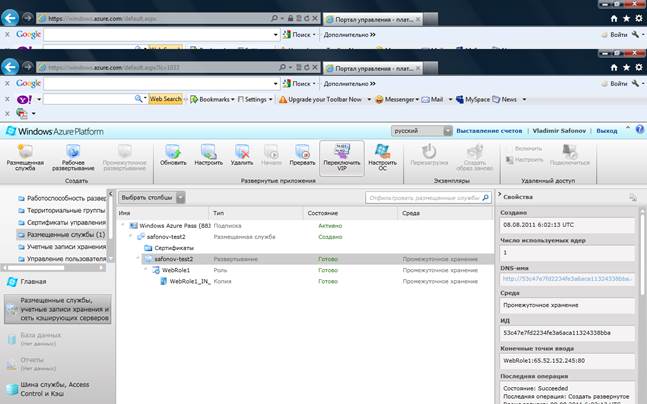The height and width of the screenshot is (404, 647).
Task: Go back in the rear browser window
Action: pyautogui.click(x=10, y=18)
